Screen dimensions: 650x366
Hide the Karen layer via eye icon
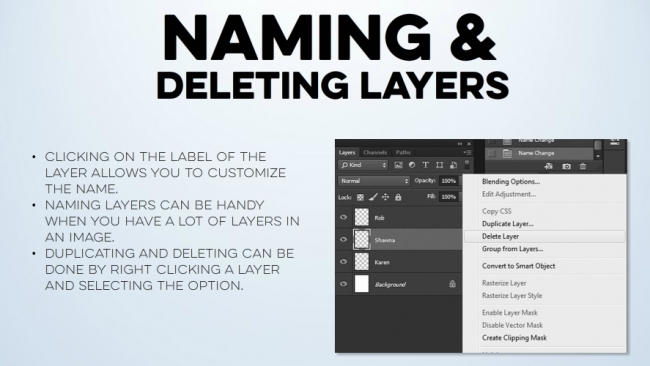(344, 262)
